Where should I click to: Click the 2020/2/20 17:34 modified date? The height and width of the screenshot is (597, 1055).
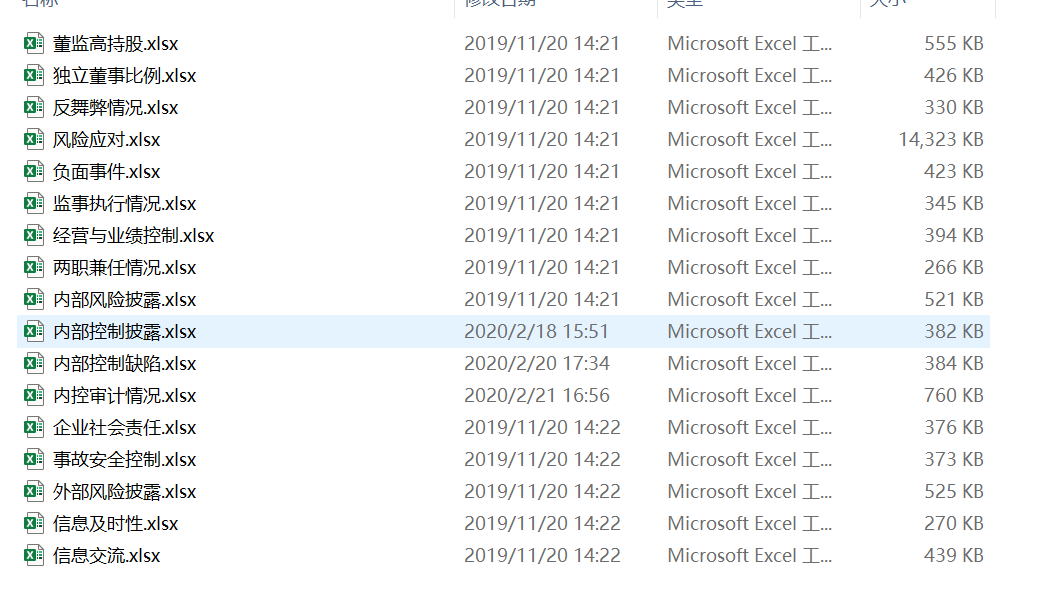click(x=536, y=363)
